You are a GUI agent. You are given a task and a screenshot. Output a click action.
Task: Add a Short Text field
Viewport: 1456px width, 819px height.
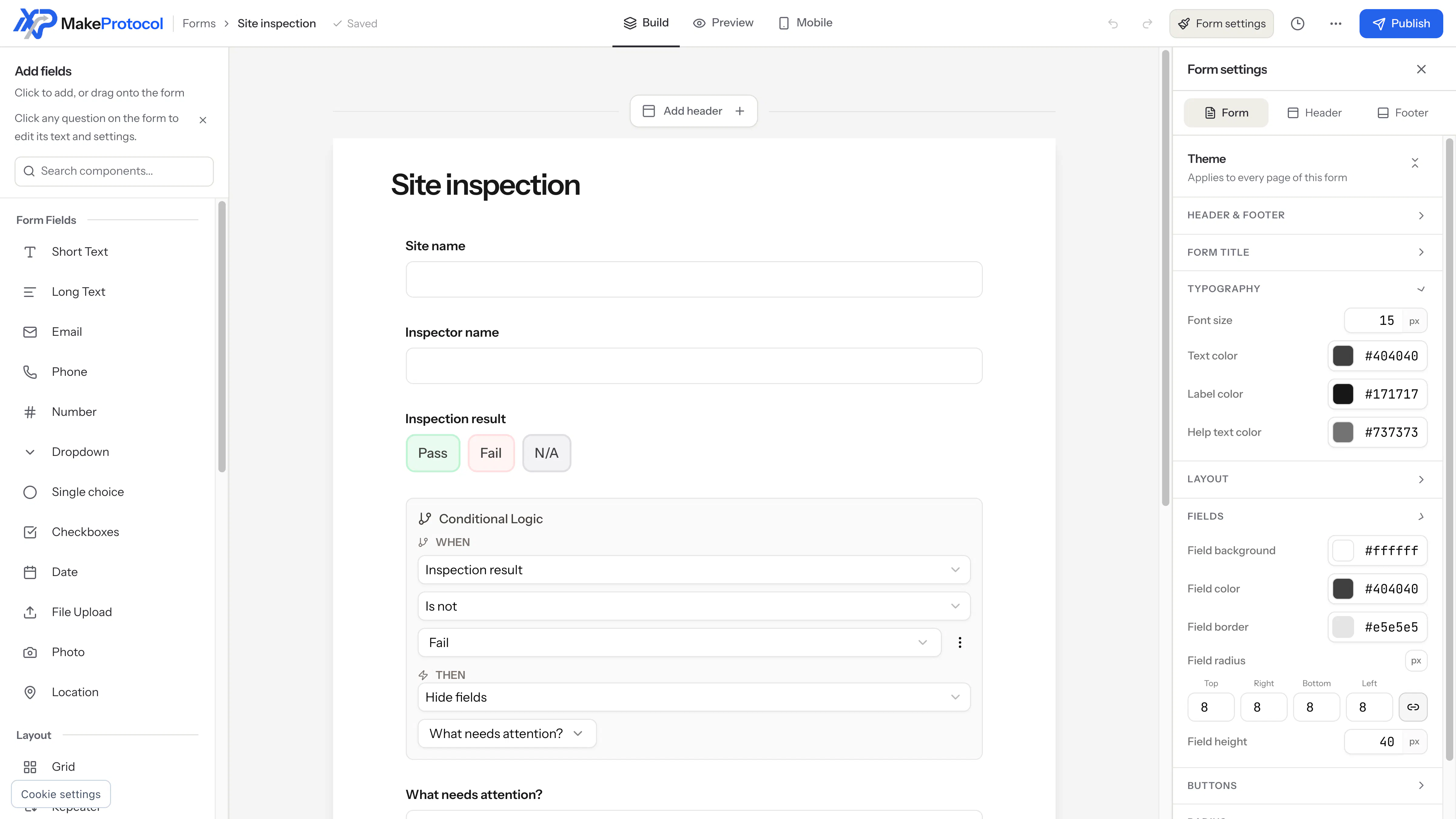coord(107,252)
